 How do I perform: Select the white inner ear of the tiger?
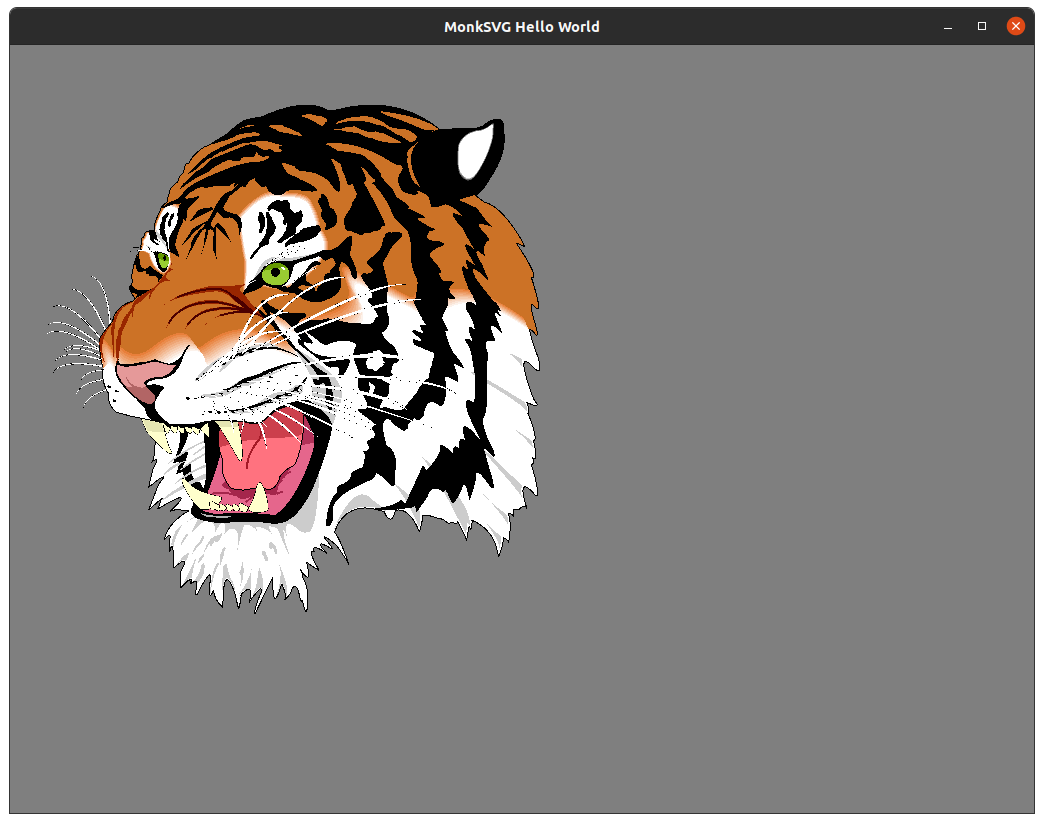click(476, 150)
